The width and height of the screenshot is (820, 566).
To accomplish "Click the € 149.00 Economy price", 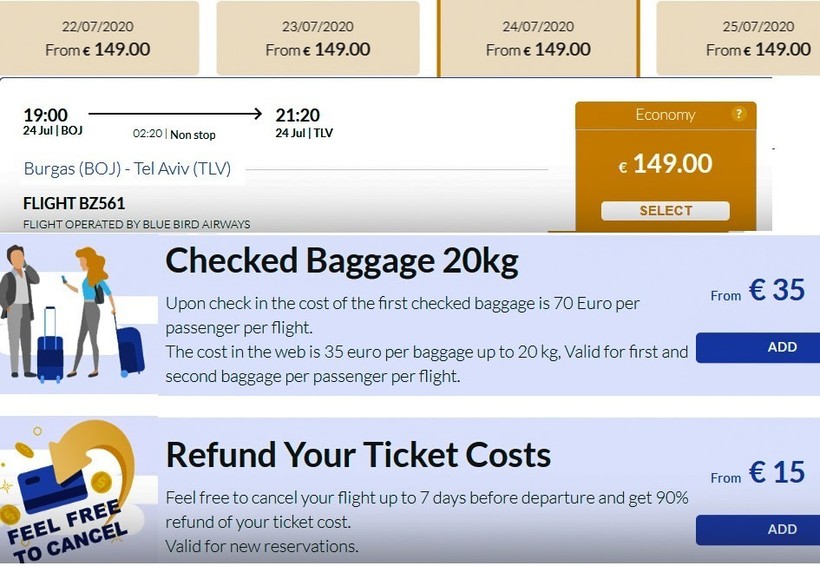I will click(665, 163).
